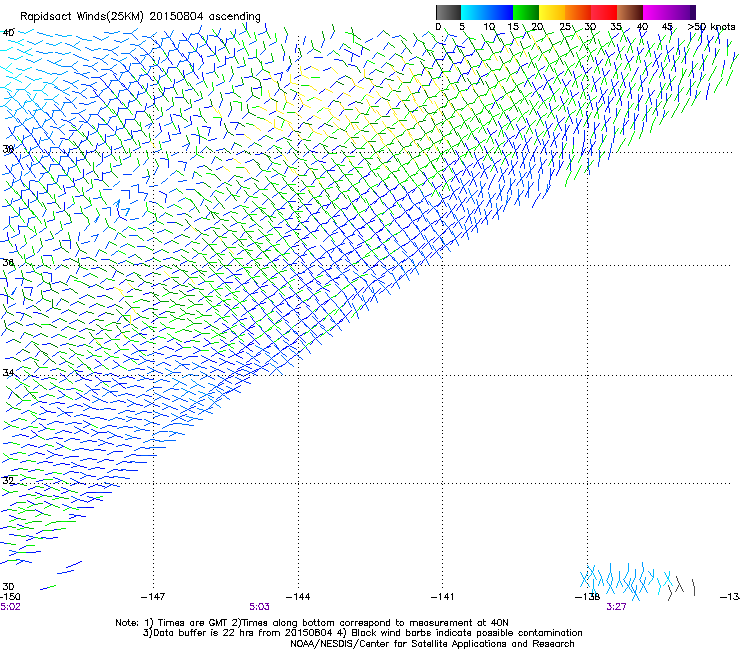Click the legend value '25'
Screen dimensions: 740x650
(x=565, y=27)
